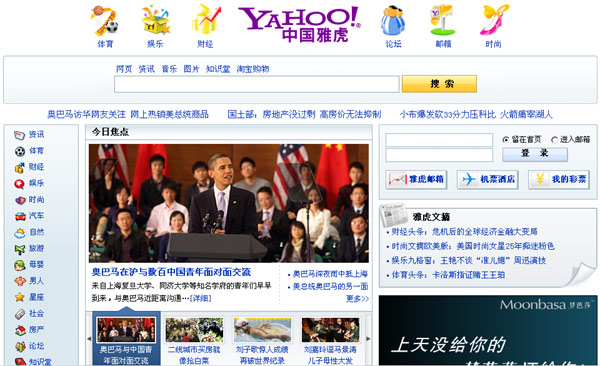
Task: Open the 邮箱 mailbox icon in top banner
Action: click(x=442, y=20)
